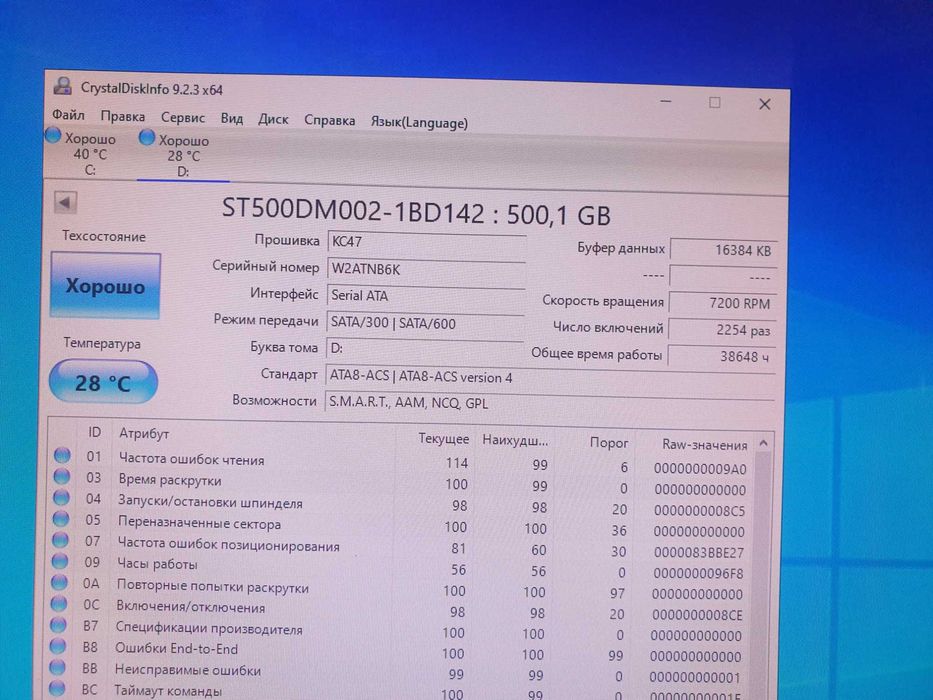Select row Частота ошибок чтения
The width and height of the screenshot is (933, 700).
click(402, 462)
